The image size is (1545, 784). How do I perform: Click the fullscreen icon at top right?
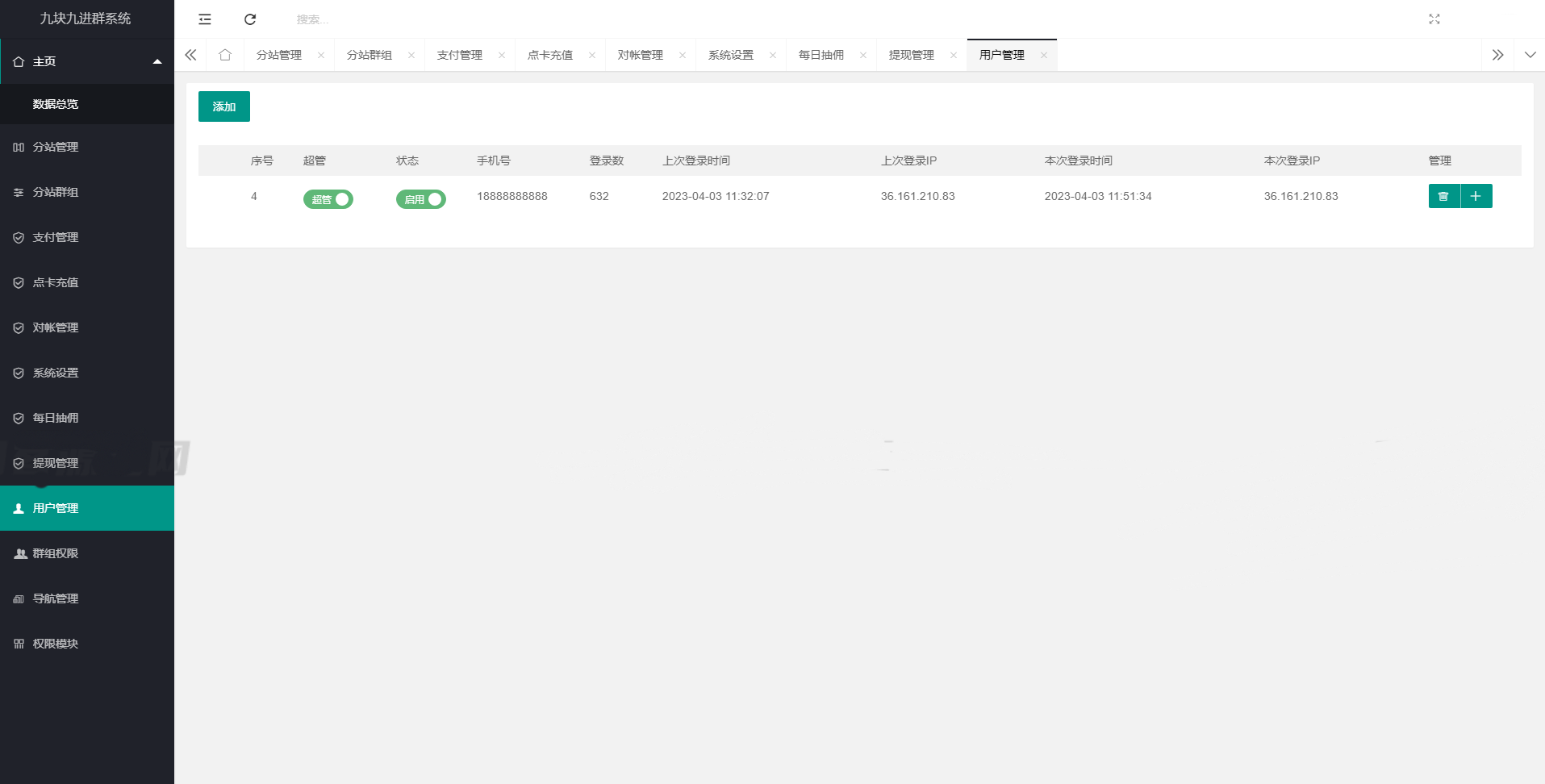(1434, 19)
